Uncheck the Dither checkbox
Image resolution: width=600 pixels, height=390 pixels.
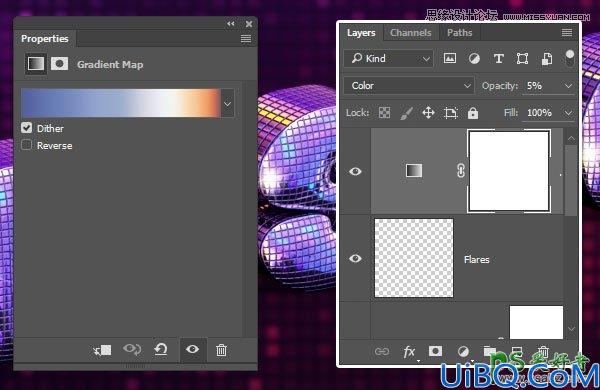[x=26, y=128]
